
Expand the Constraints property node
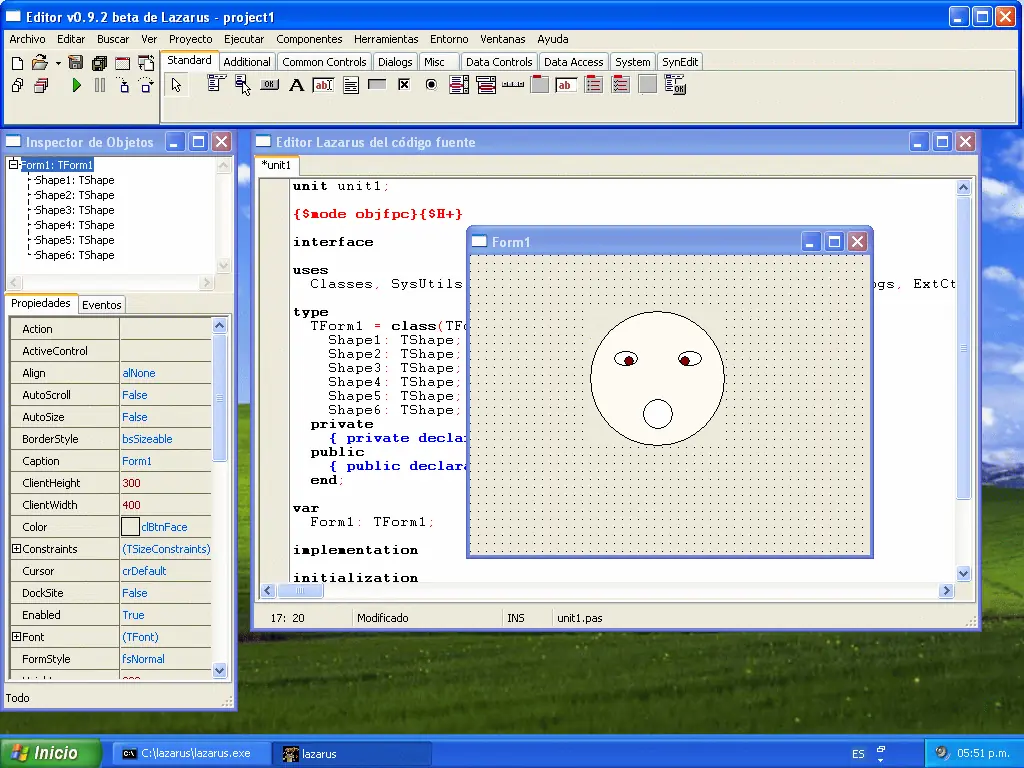pos(16,549)
